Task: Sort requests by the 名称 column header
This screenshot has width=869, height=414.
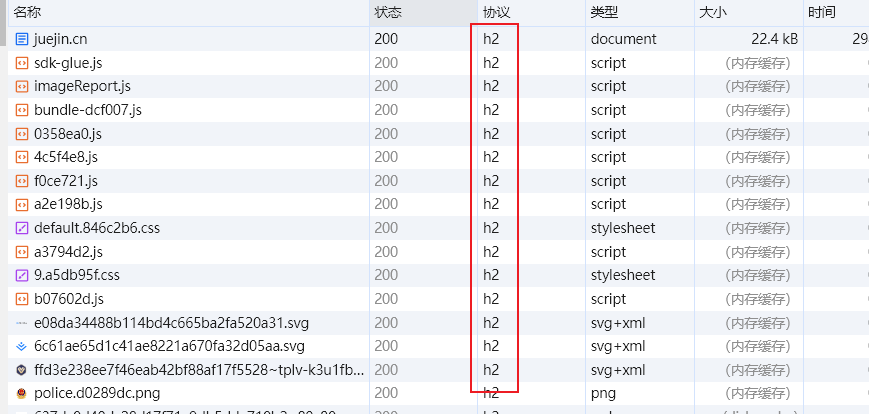Action: click(28, 12)
